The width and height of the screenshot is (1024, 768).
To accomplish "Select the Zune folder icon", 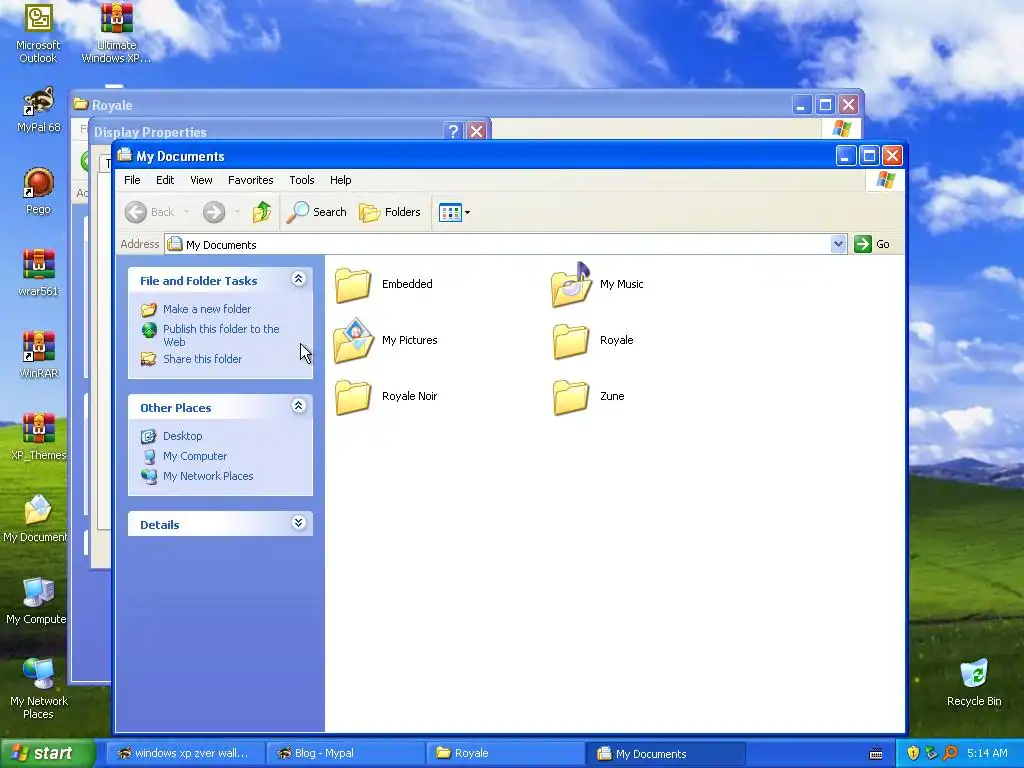I will pos(571,397).
